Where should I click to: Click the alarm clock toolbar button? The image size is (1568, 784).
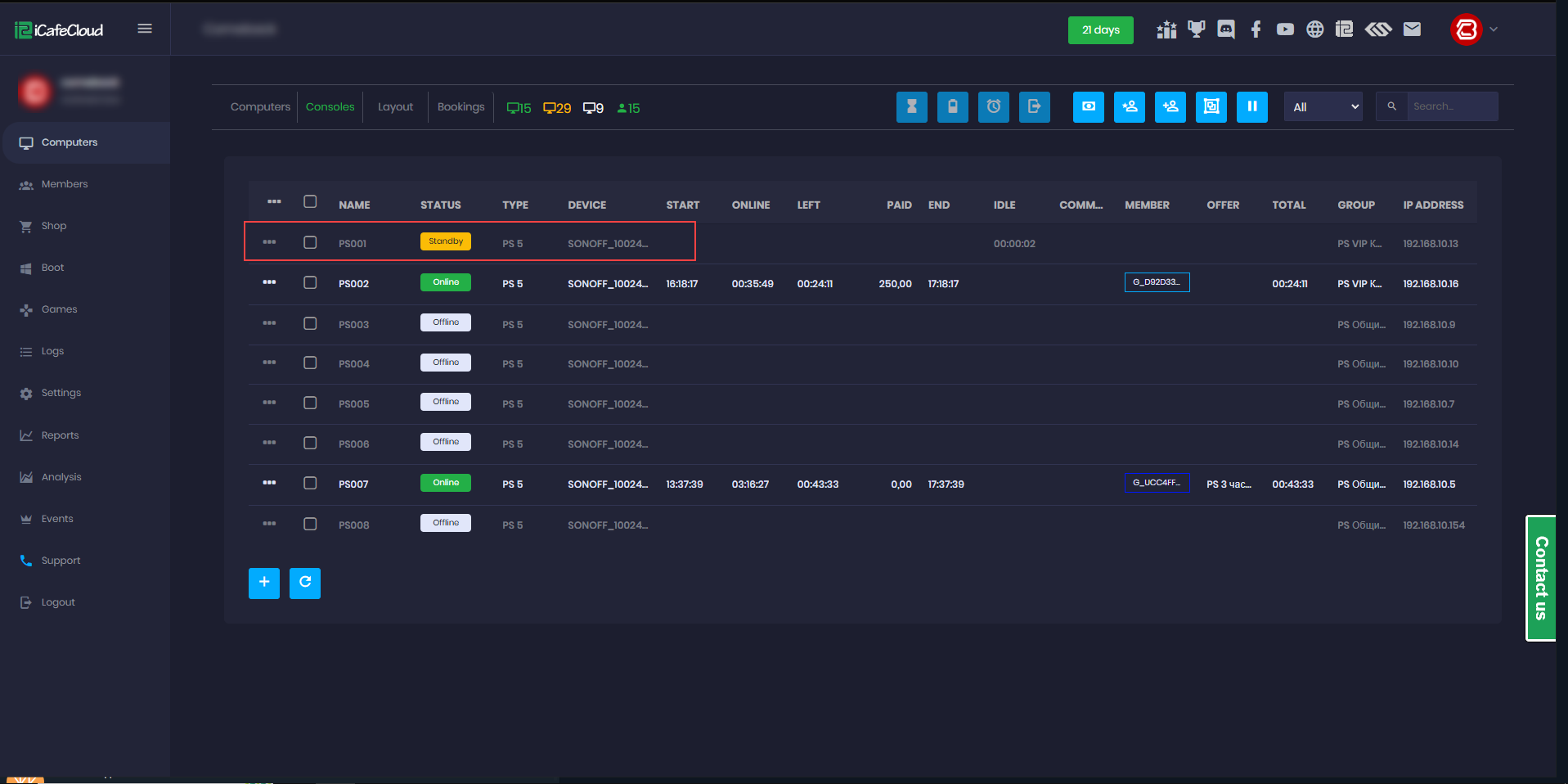[993, 107]
